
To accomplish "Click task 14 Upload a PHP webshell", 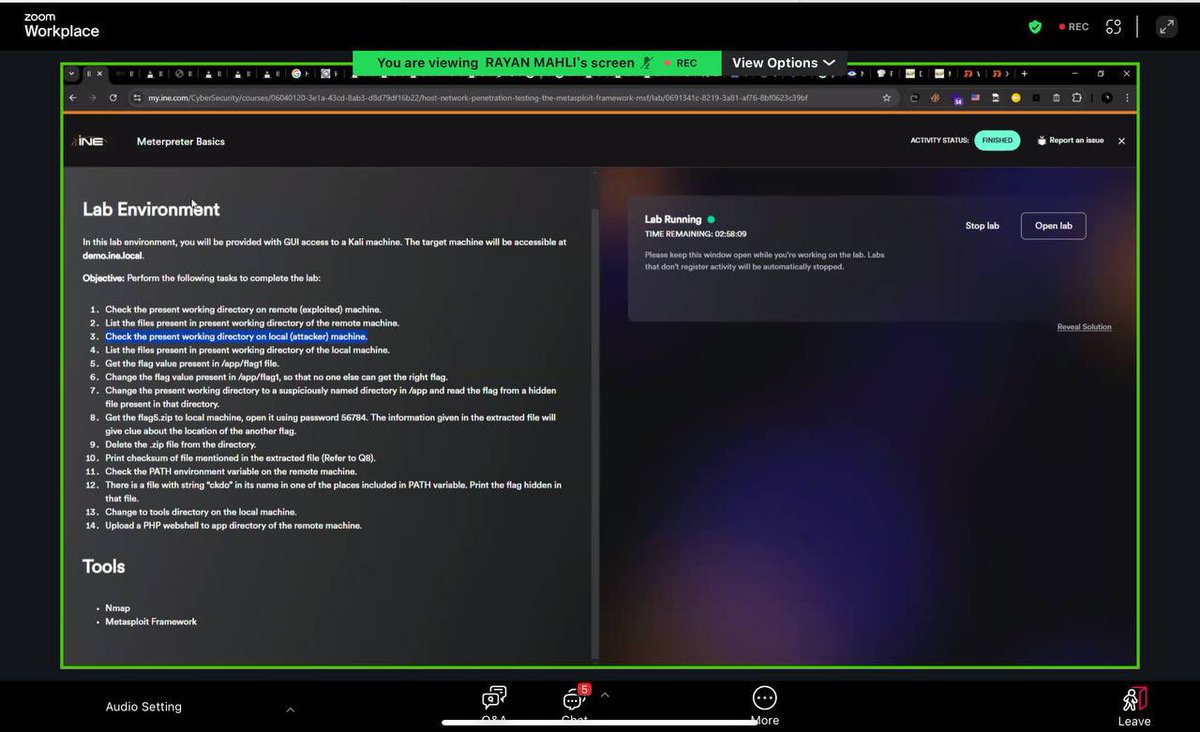I will (x=233, y=525).
